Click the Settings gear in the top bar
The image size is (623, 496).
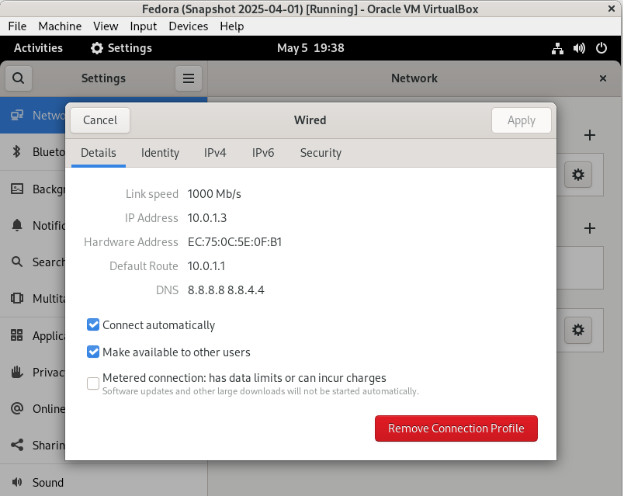pyautogui.click(x=97, y=48)
